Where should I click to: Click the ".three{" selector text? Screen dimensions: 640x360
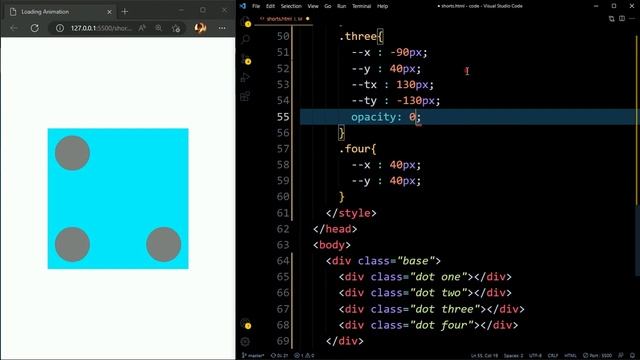pyautogui.click(x=361, y=36)
